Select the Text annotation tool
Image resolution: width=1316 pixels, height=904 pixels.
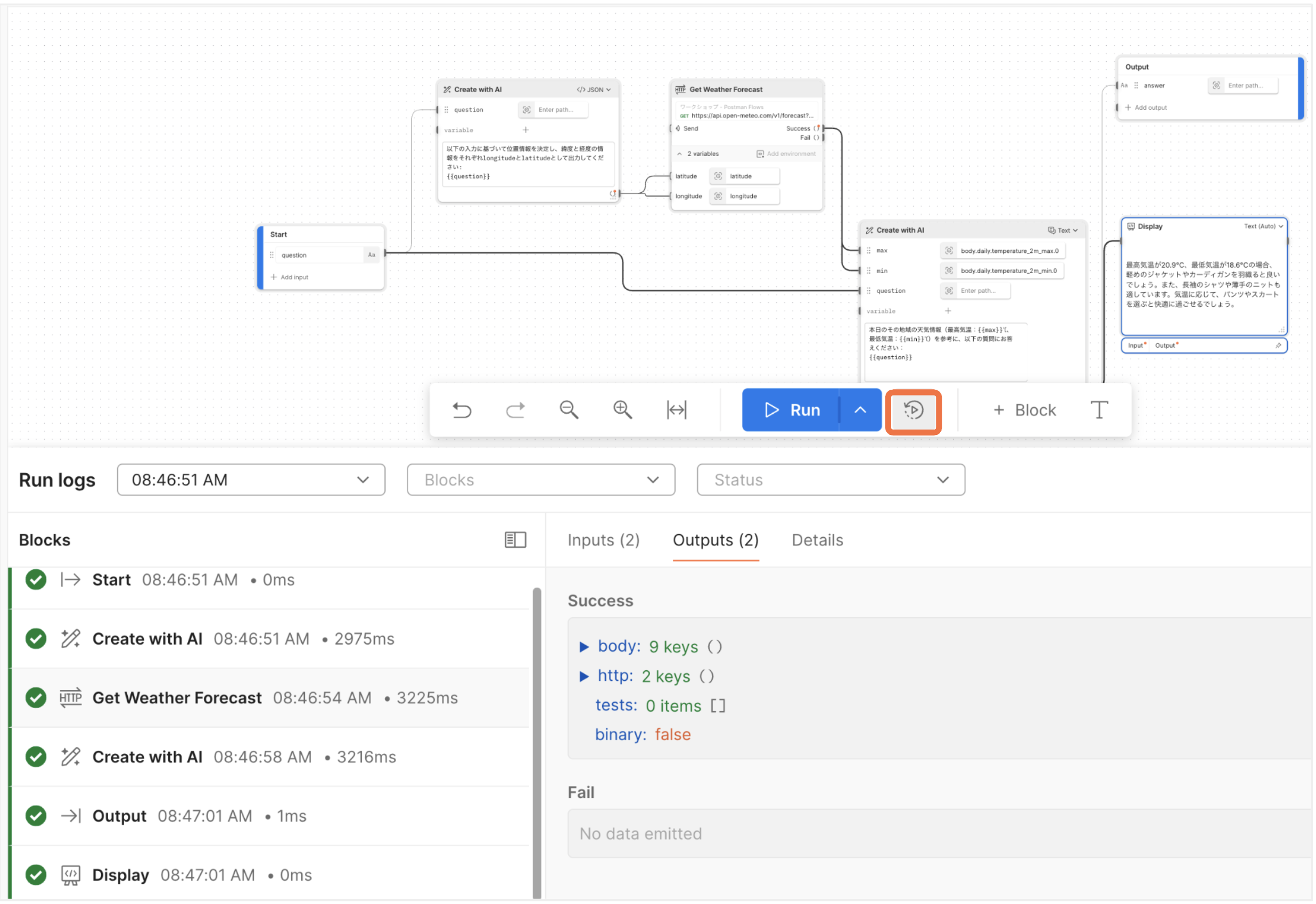pos(1099,409)
